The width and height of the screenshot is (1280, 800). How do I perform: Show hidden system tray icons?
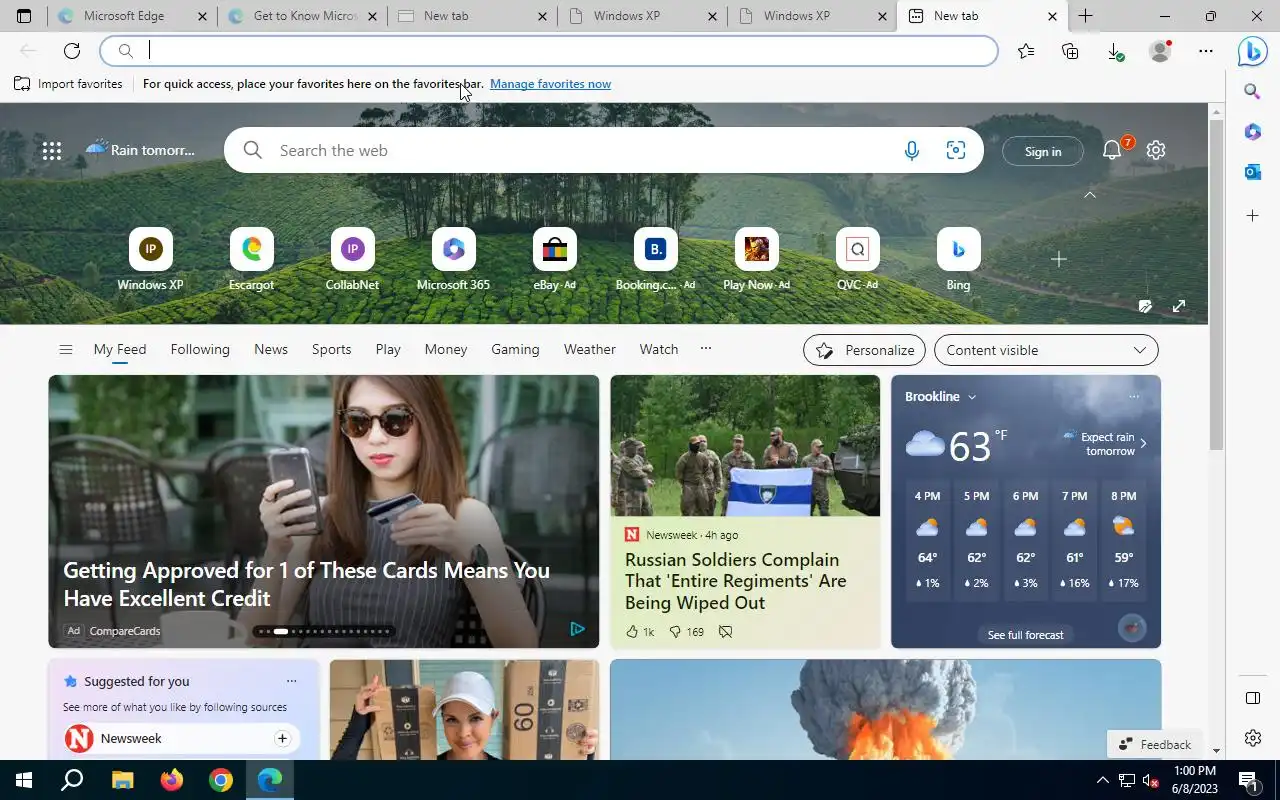pos(1103,780)
